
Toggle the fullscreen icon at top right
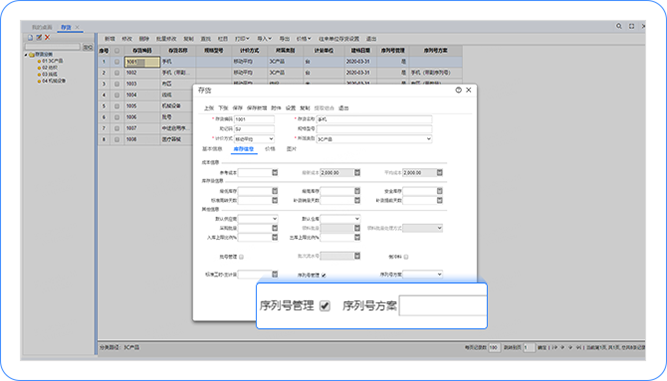[x=632, y=26]
